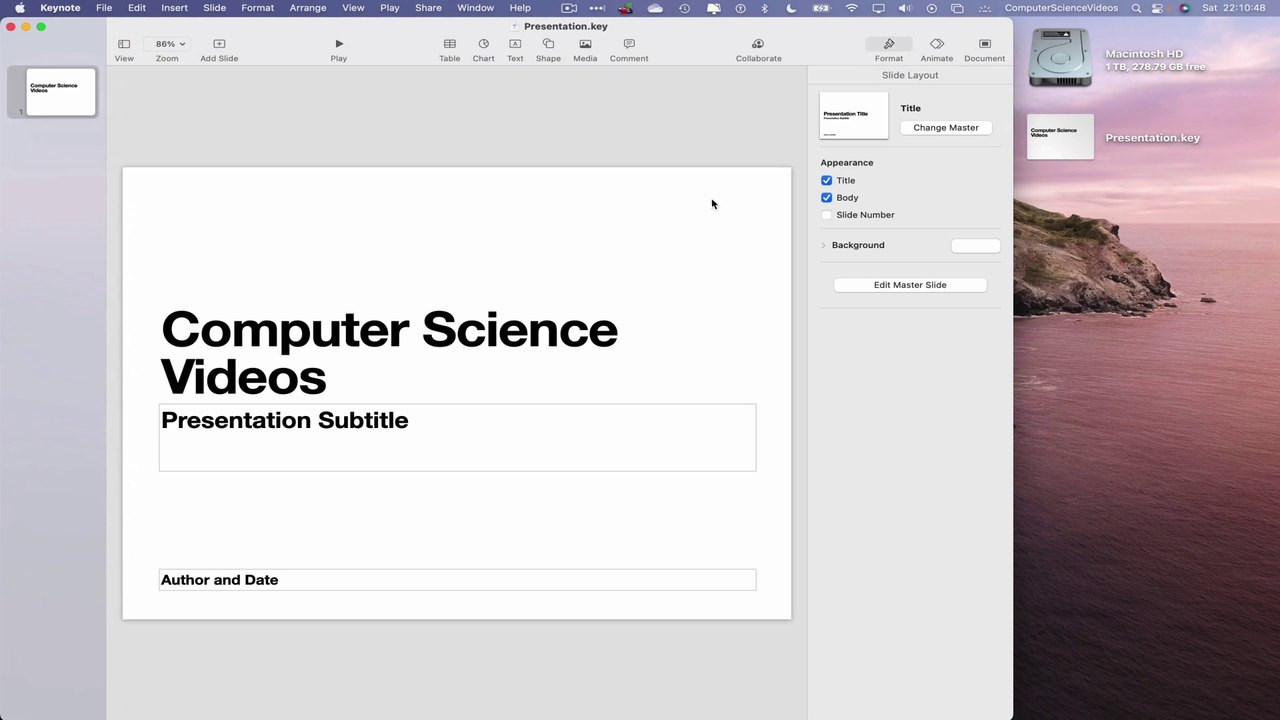Viewport: 1280px width, 720px height.
Task: Click the Time Machine menu bar icon
Action: click(x=684, y=8)
